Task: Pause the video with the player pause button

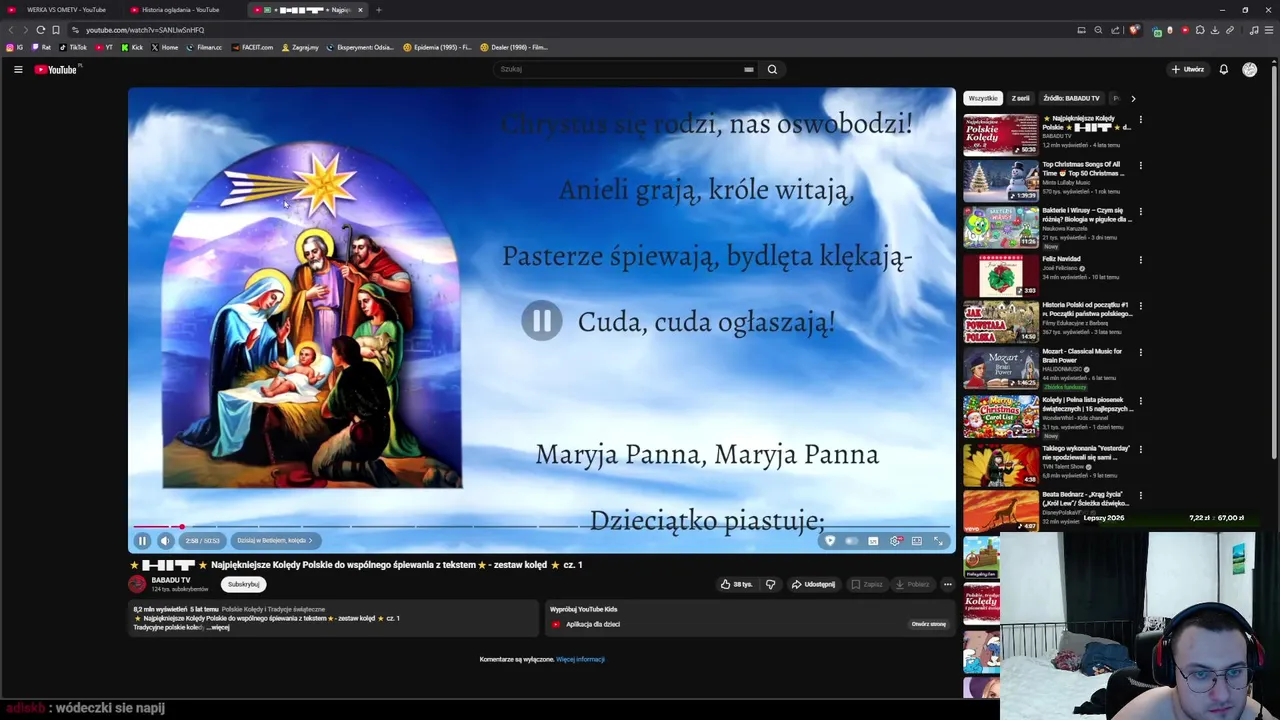Action: click(142, 541)
